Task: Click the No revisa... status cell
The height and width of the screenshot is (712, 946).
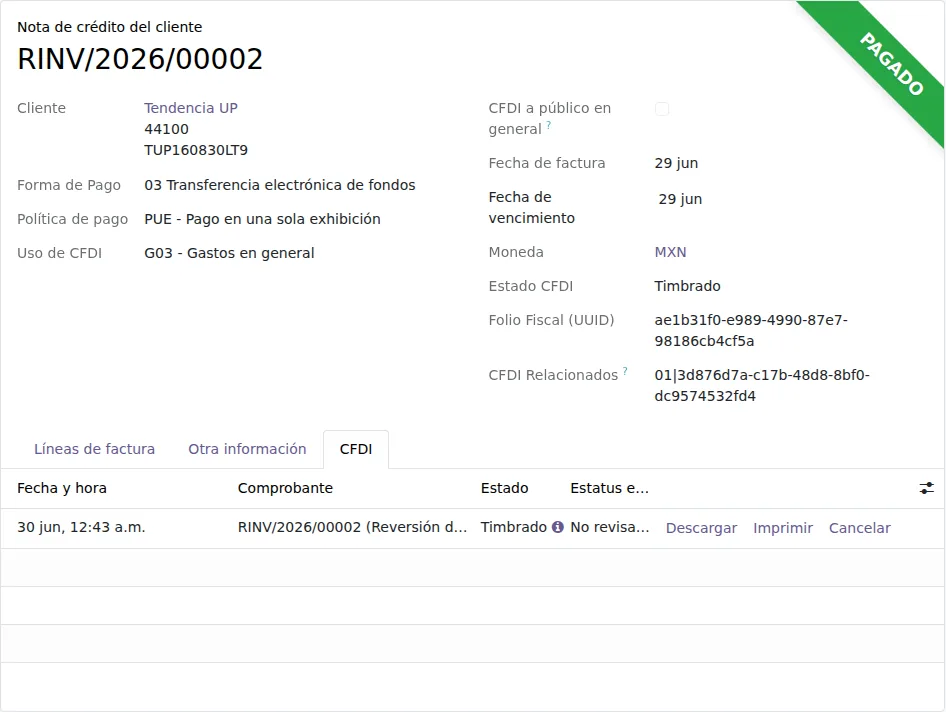Action: 610,527
